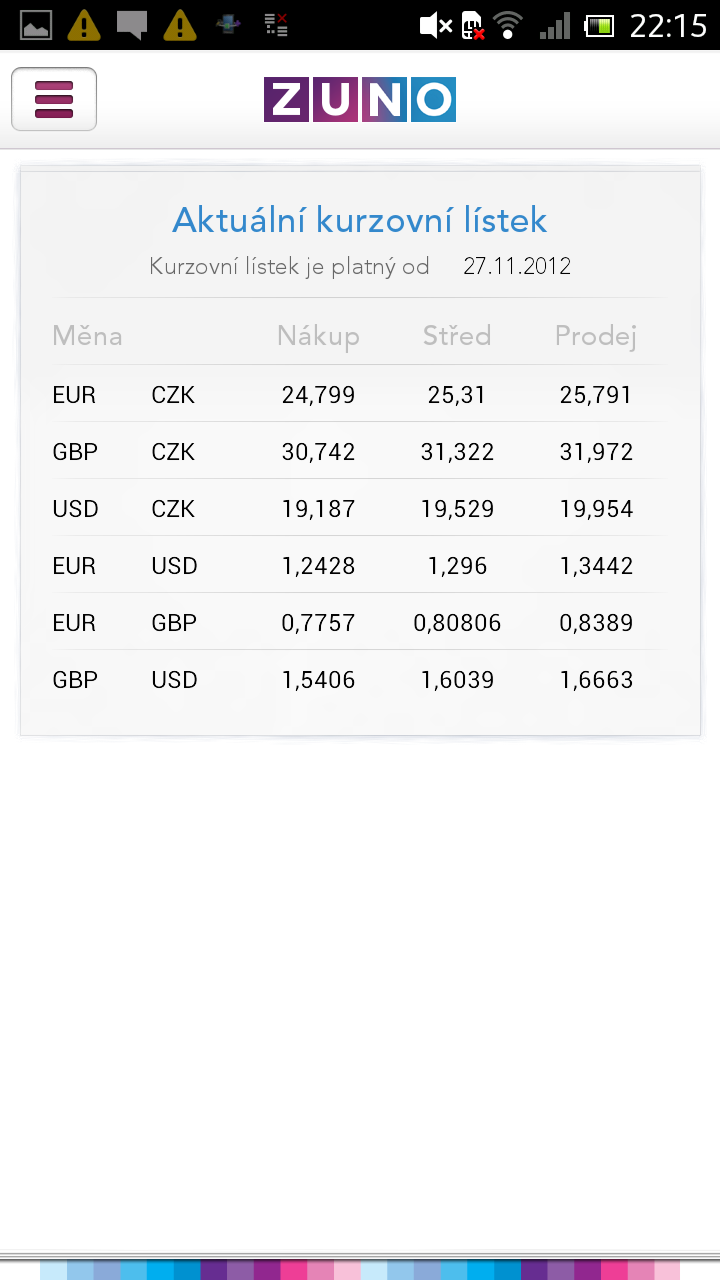Tap the Aktuální kurzovní lístek heading
Screen dimensions: 720x1280
coord(360,220)
